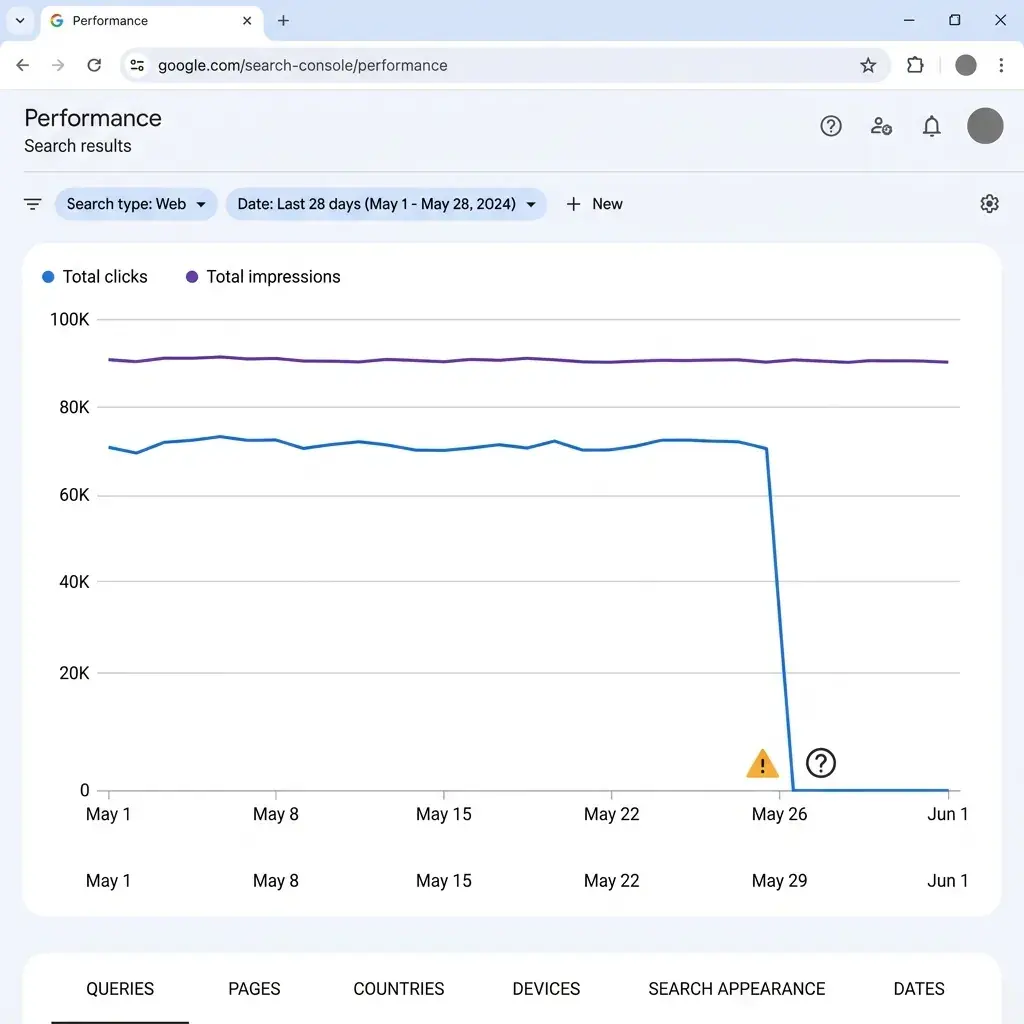Switch to the Dates tab

(x=919, y=989)
